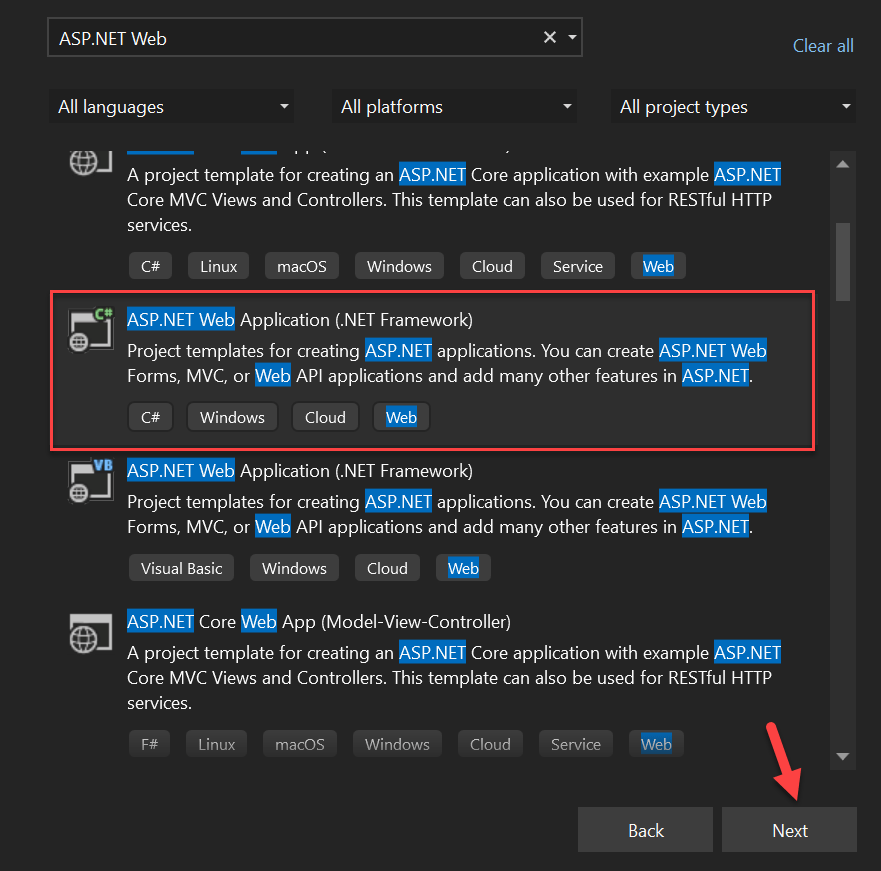Click the C# tag in the top template

click(150, 266)
